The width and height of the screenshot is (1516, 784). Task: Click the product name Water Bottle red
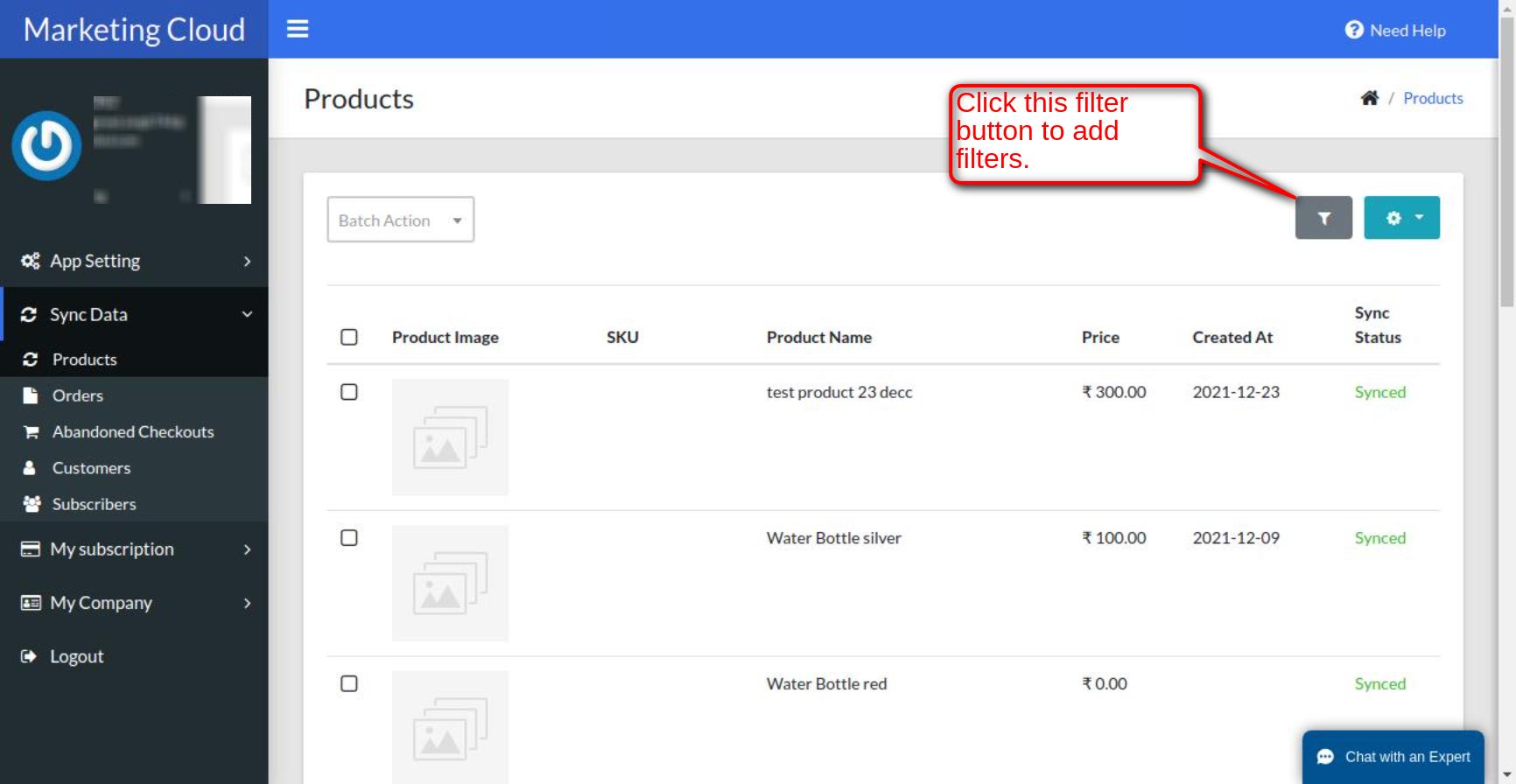(827, 683)
